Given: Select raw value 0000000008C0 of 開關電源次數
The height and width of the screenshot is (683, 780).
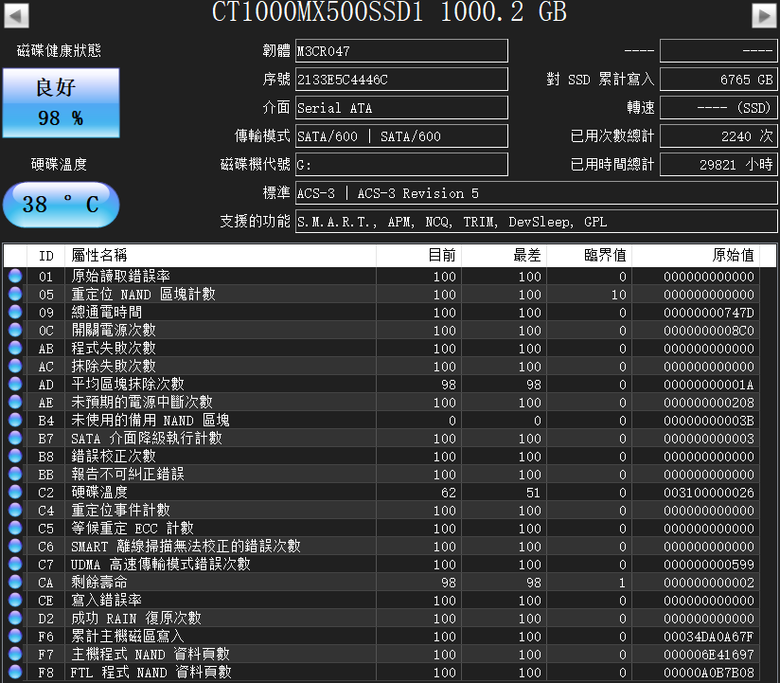Looking at the screenshot, I should [709, 331].
